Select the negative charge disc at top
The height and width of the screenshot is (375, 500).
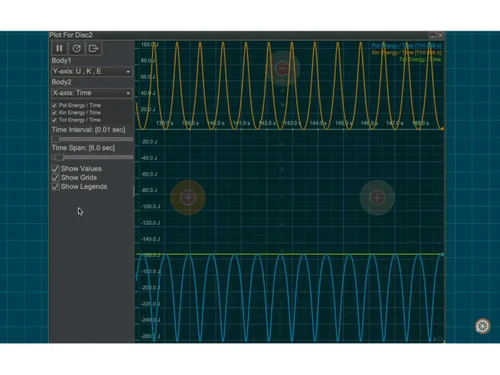(x=282, y=68)
